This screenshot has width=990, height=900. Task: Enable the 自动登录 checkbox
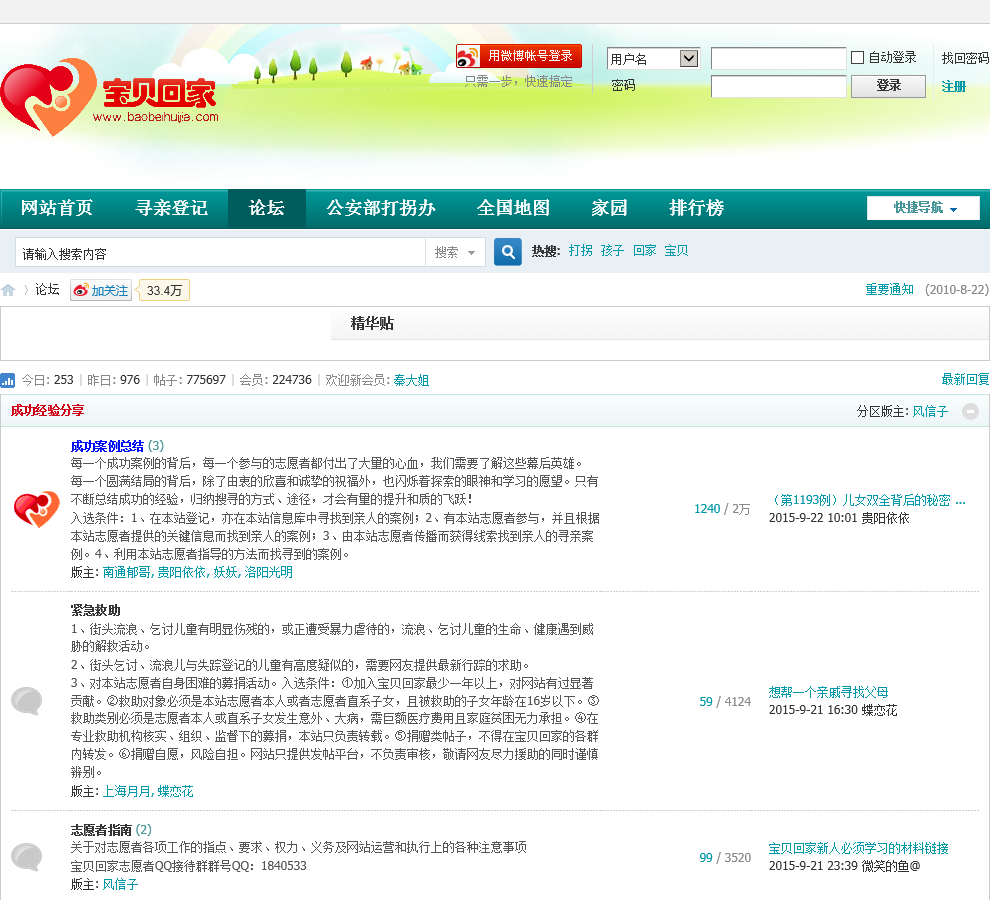pyautogui.click(x=857, y=58)
